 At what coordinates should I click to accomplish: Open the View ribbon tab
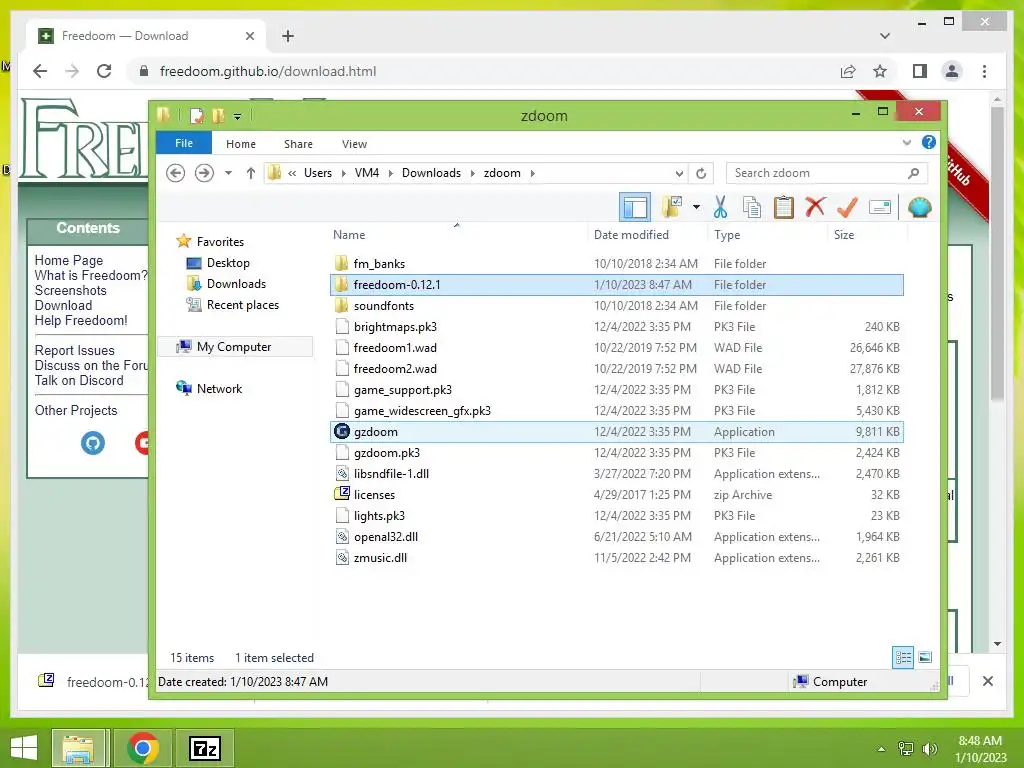pos(354,144)
